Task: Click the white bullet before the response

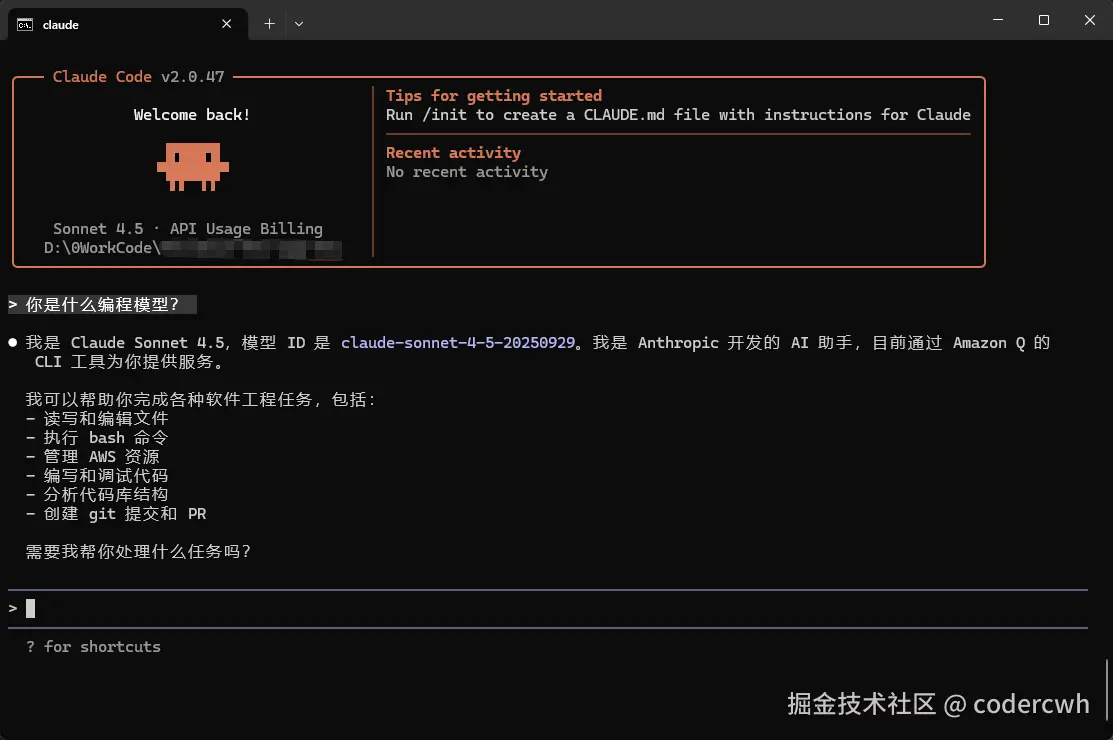Action: [x=13, y=343]
